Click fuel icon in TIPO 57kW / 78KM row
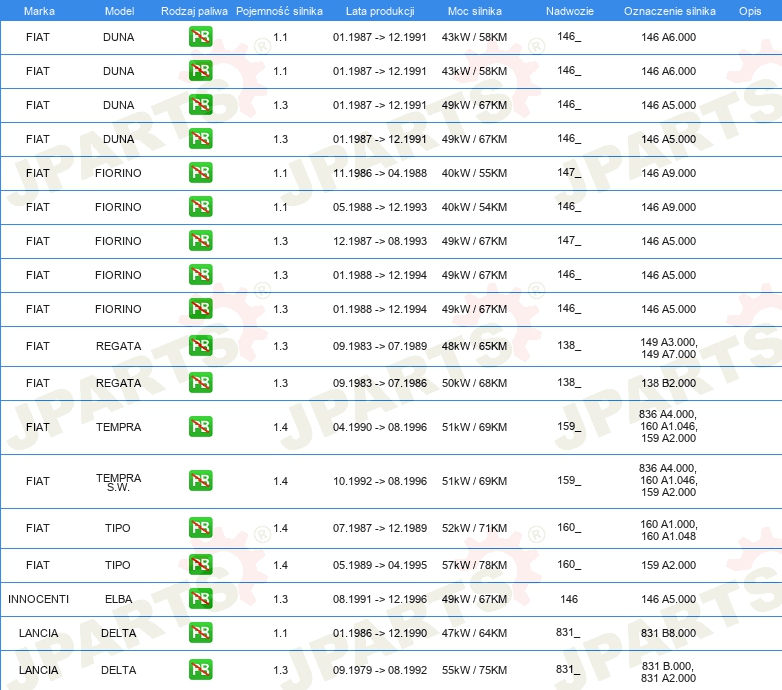 click(x=200, y=564)
